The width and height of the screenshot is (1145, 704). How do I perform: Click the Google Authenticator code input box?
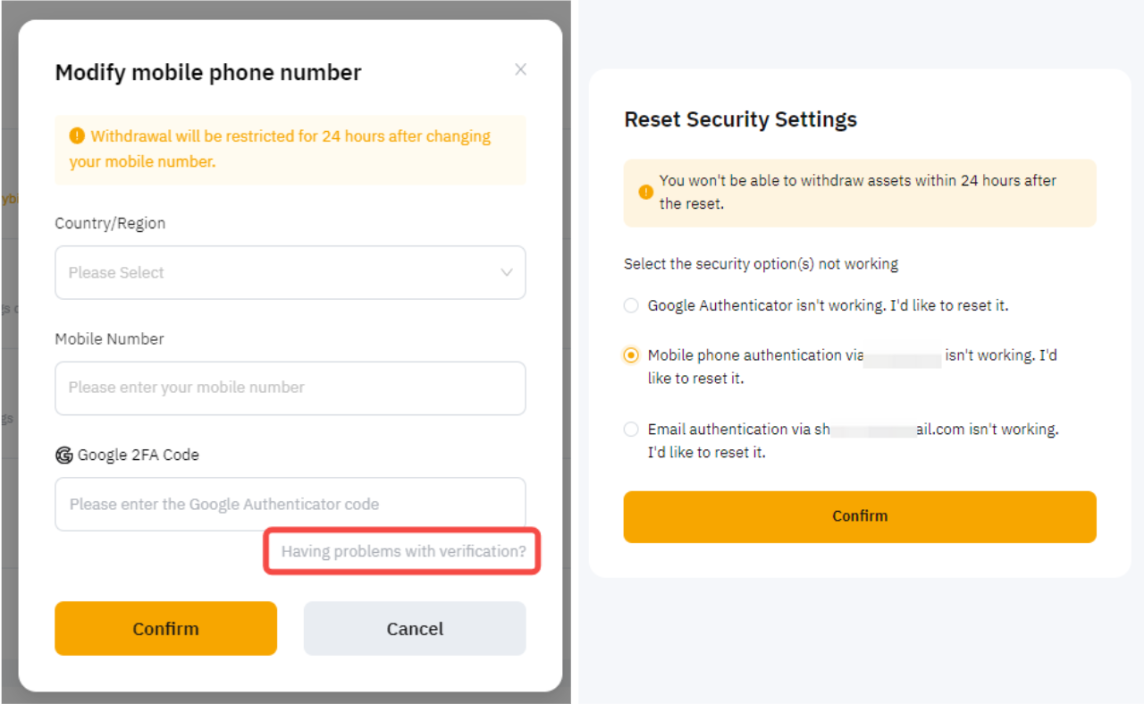(290, 504)
